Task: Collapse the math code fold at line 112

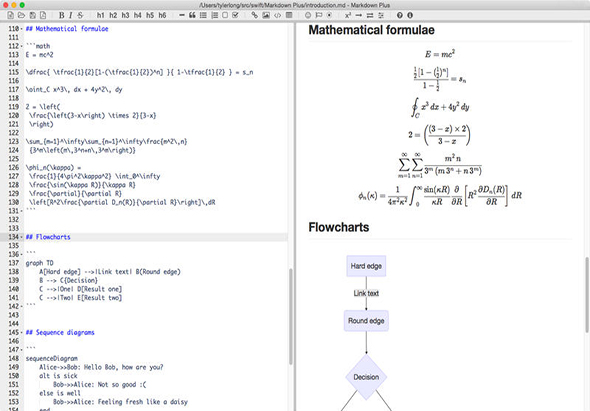Action: 21,46
